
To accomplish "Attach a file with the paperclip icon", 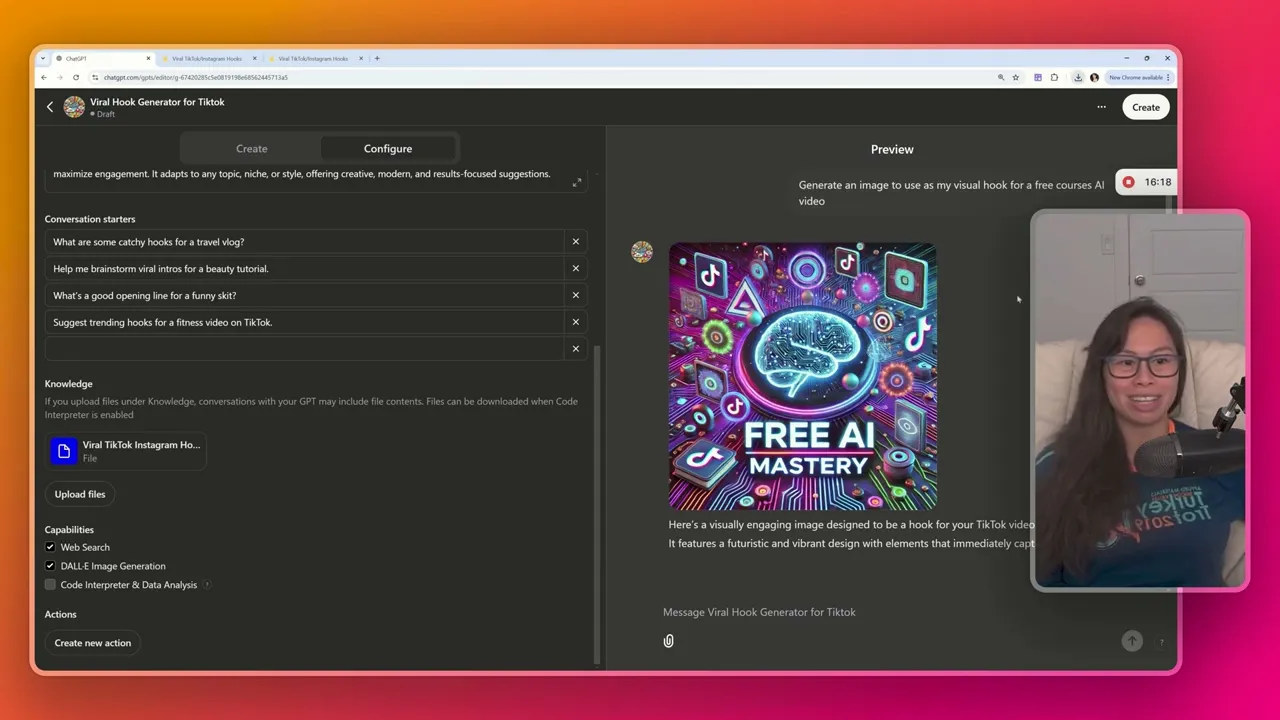I will [x=669, y=641].
